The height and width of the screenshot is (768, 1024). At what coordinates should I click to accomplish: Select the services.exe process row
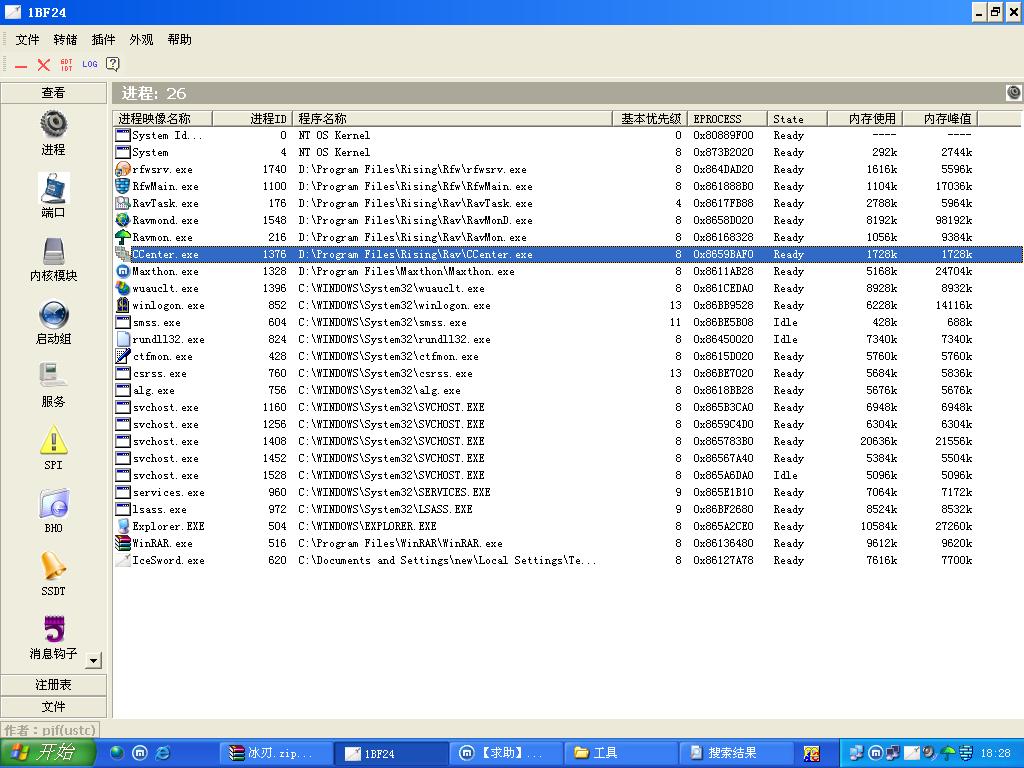coord(568,492)
